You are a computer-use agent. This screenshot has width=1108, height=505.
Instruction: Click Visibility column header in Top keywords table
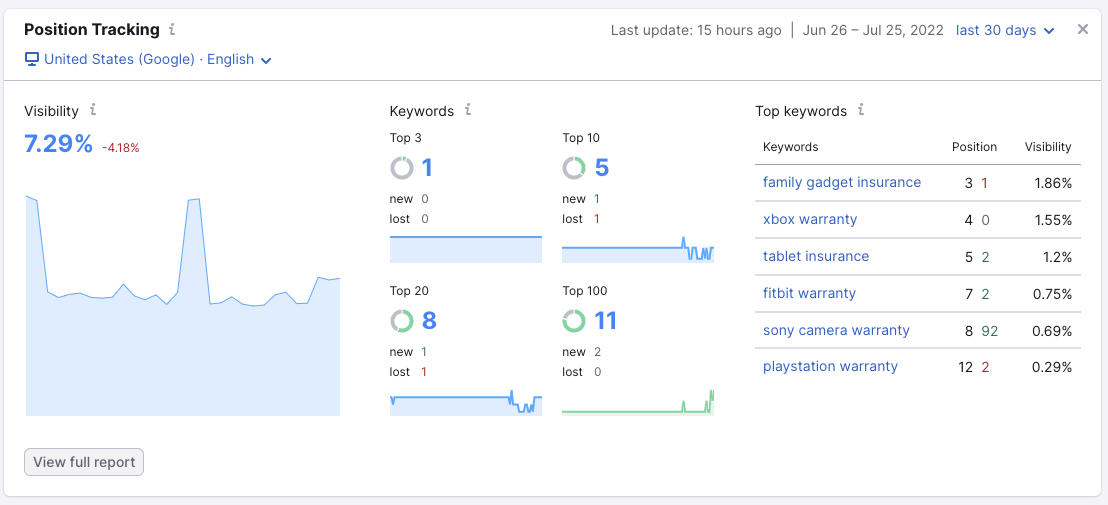coord(1048,147)
